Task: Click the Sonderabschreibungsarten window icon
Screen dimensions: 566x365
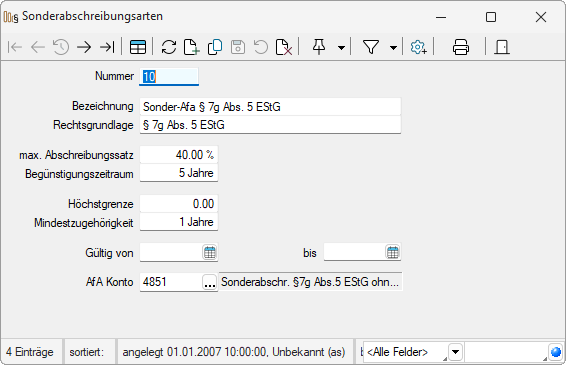Action: (11, 17)
